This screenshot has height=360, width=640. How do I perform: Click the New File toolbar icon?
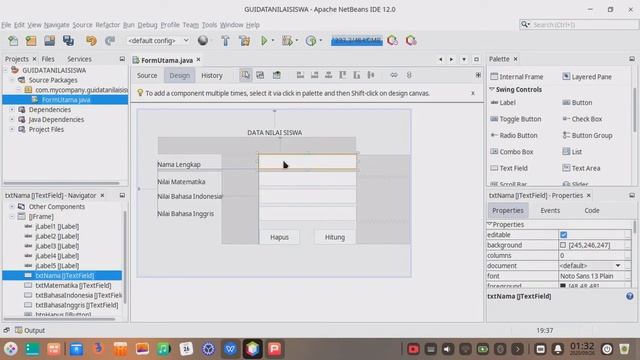pos(13,41)
